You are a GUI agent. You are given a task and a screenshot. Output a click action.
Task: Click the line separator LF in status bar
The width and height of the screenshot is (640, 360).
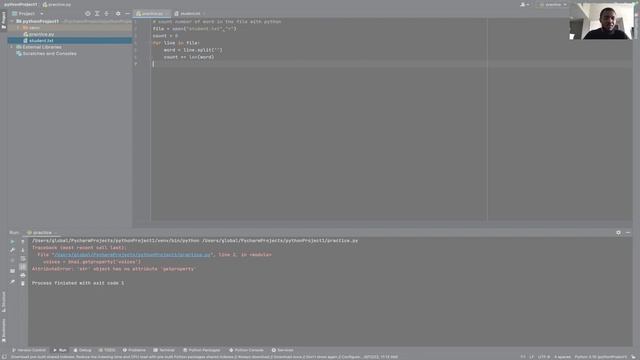(531, 357)
